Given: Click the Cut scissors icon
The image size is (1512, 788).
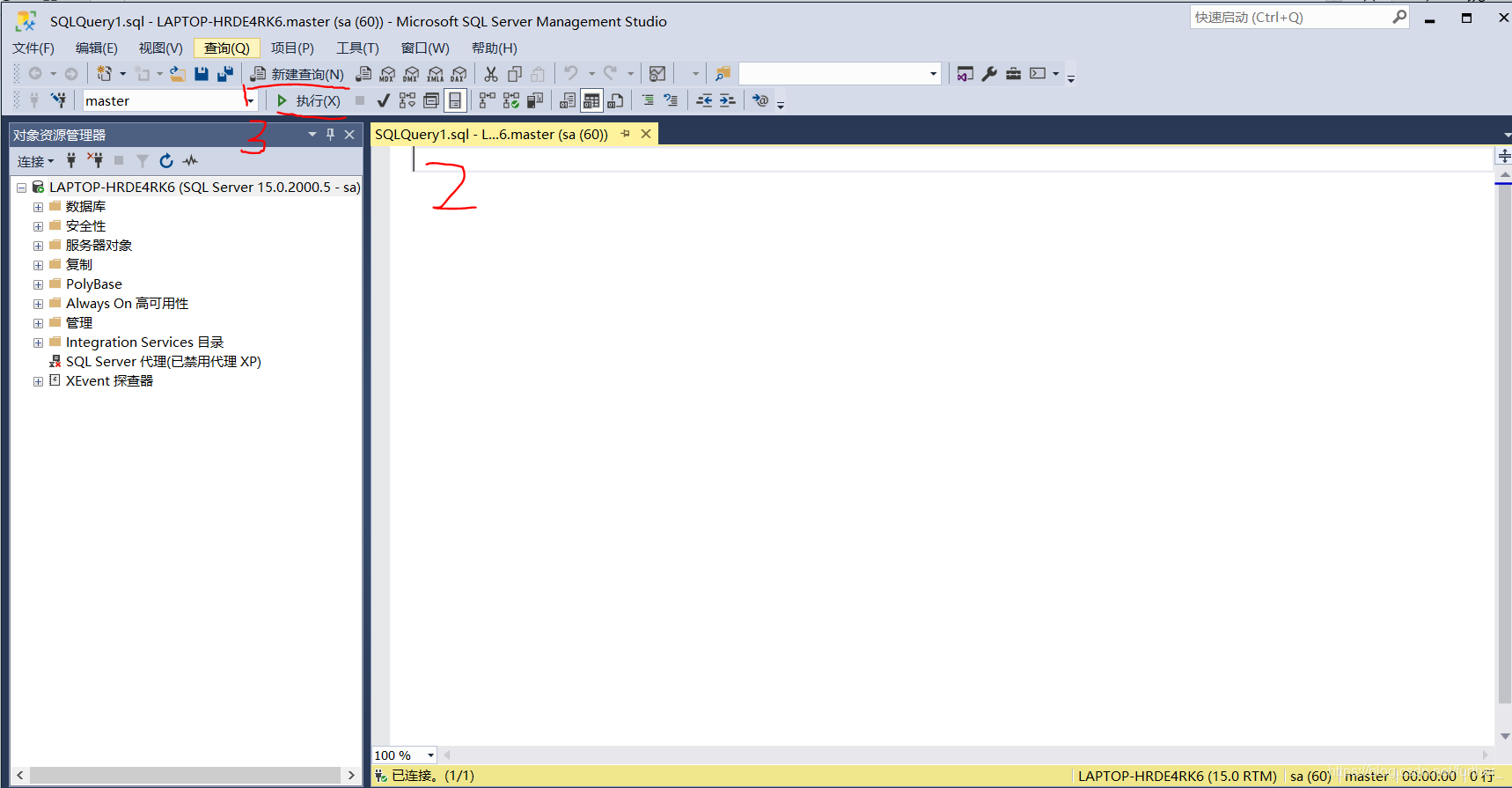Looking at the screenshot, I should 491,74.
